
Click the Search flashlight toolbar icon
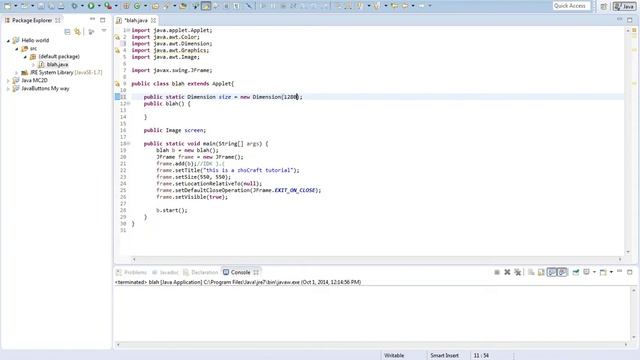(167, 6)
